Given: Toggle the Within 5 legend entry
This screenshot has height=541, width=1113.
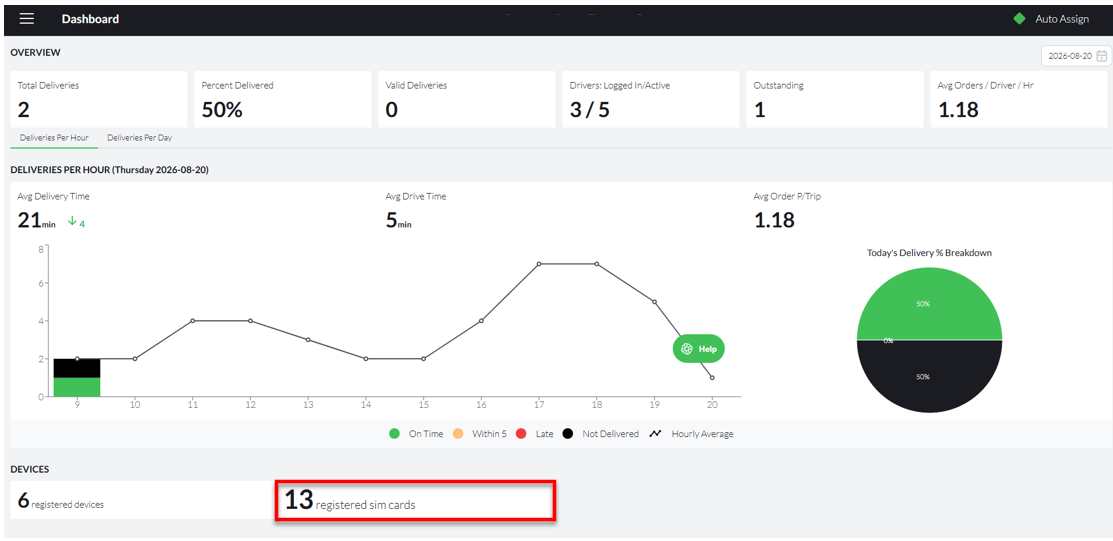Looking at the screenshot, I should click(479, 434).
